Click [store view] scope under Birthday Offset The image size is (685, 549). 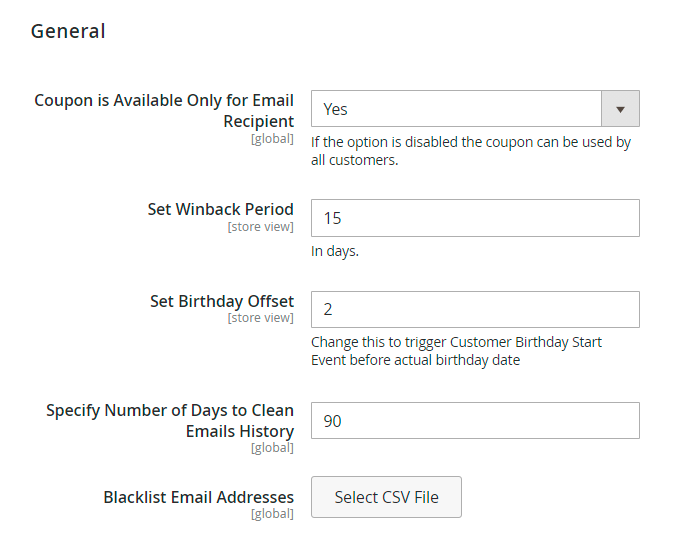(260, 318)
